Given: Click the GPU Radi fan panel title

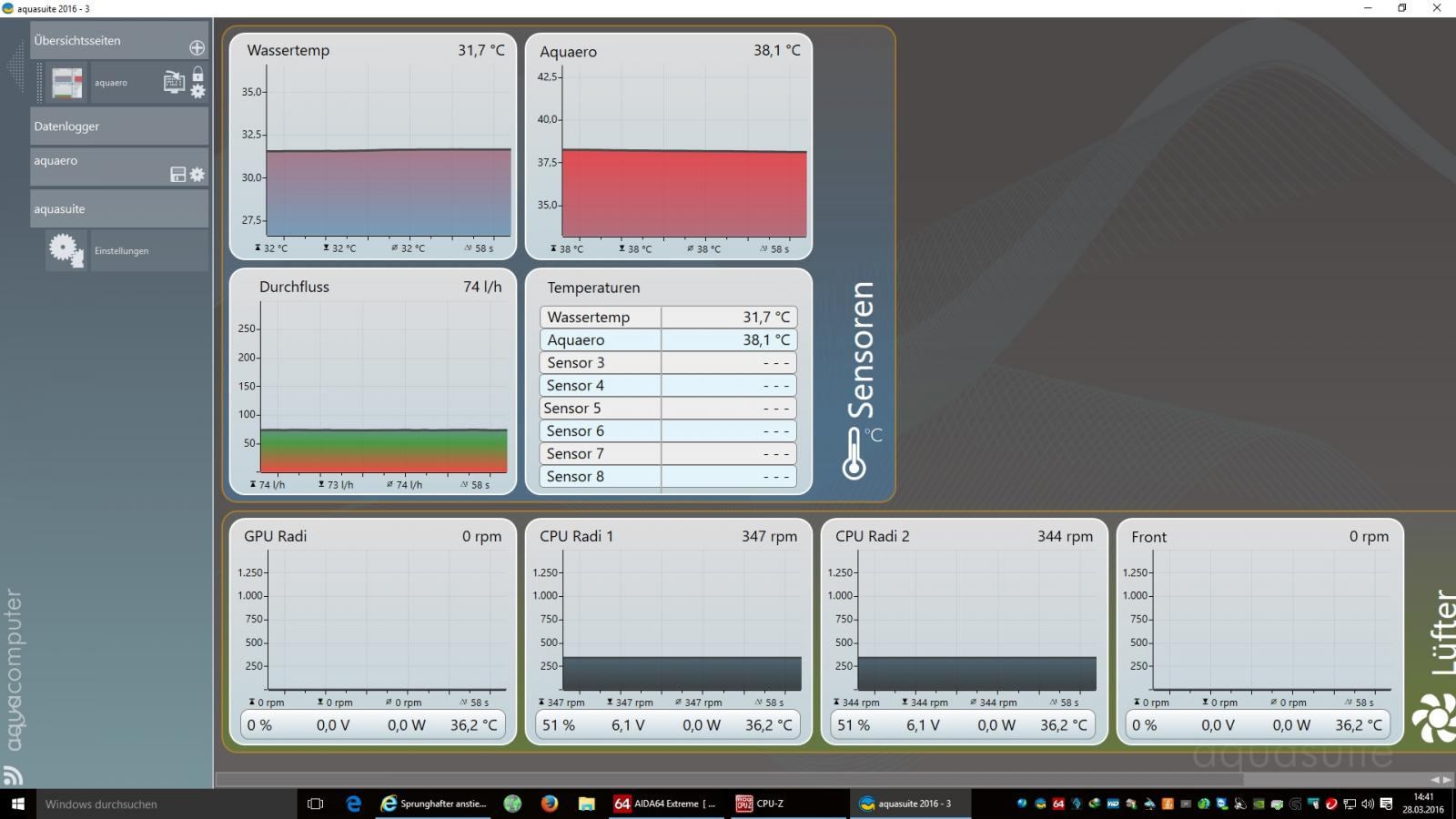Looking at the screenshot, I should [275, 536].
